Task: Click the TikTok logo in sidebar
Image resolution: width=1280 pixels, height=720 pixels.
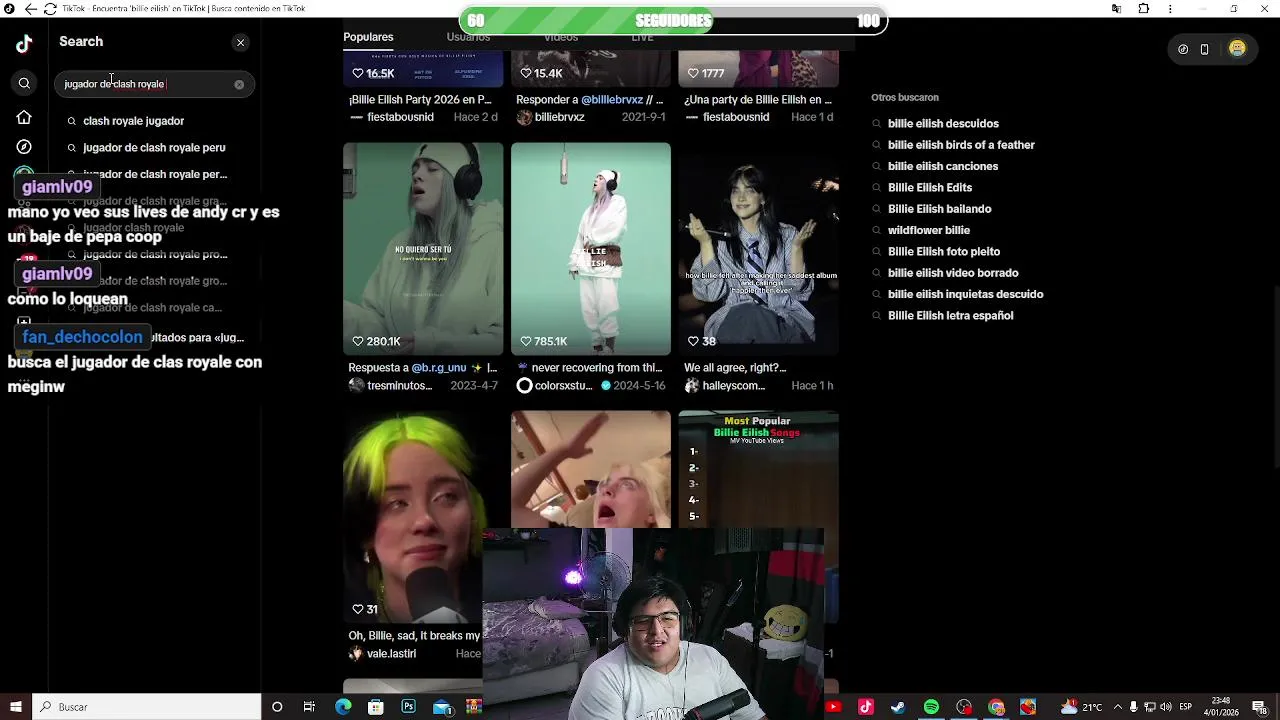Action: [24, 43]
